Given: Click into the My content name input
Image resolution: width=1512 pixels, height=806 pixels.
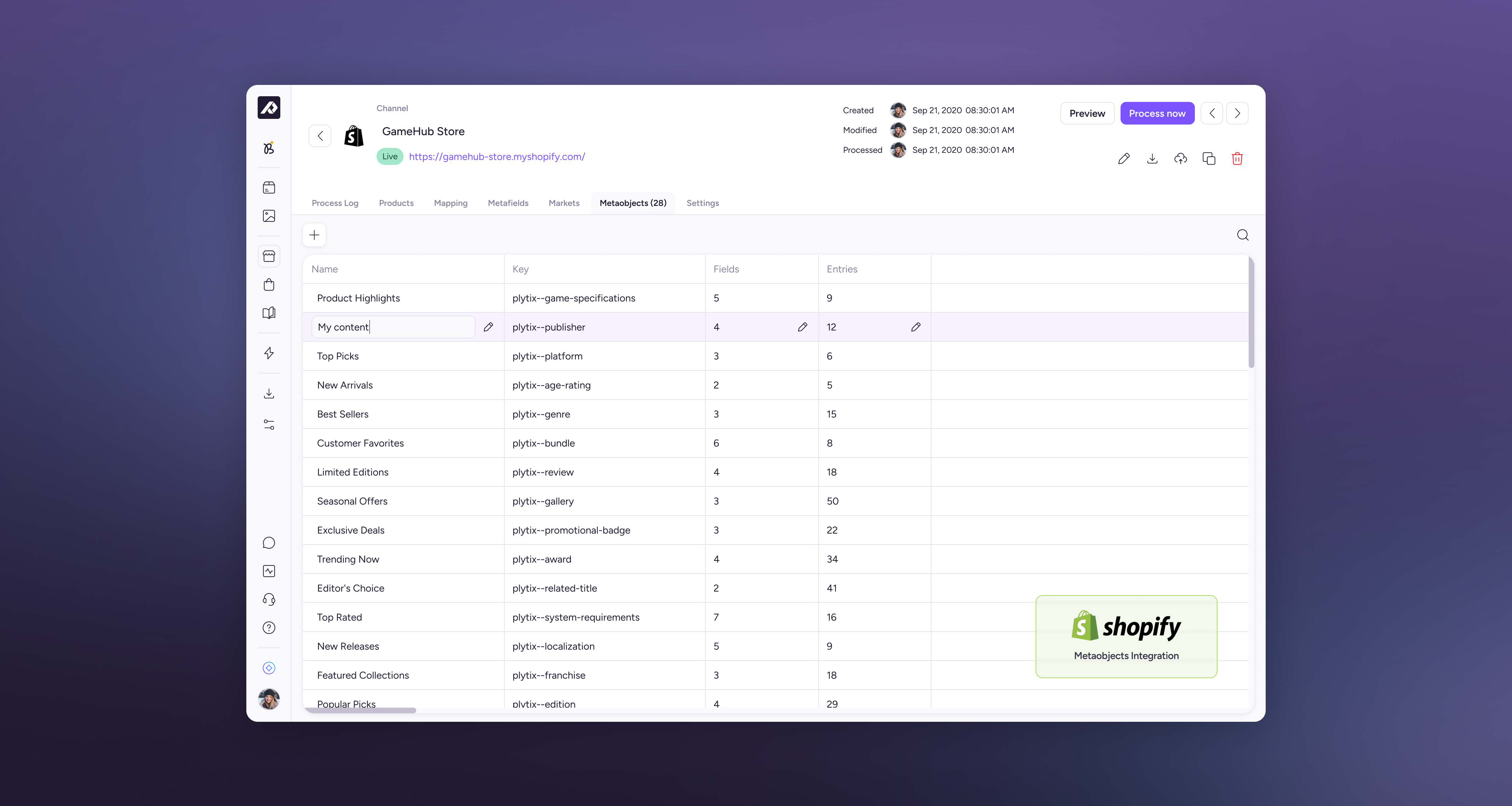Looking at the screenshot, I should click(393, 327).
